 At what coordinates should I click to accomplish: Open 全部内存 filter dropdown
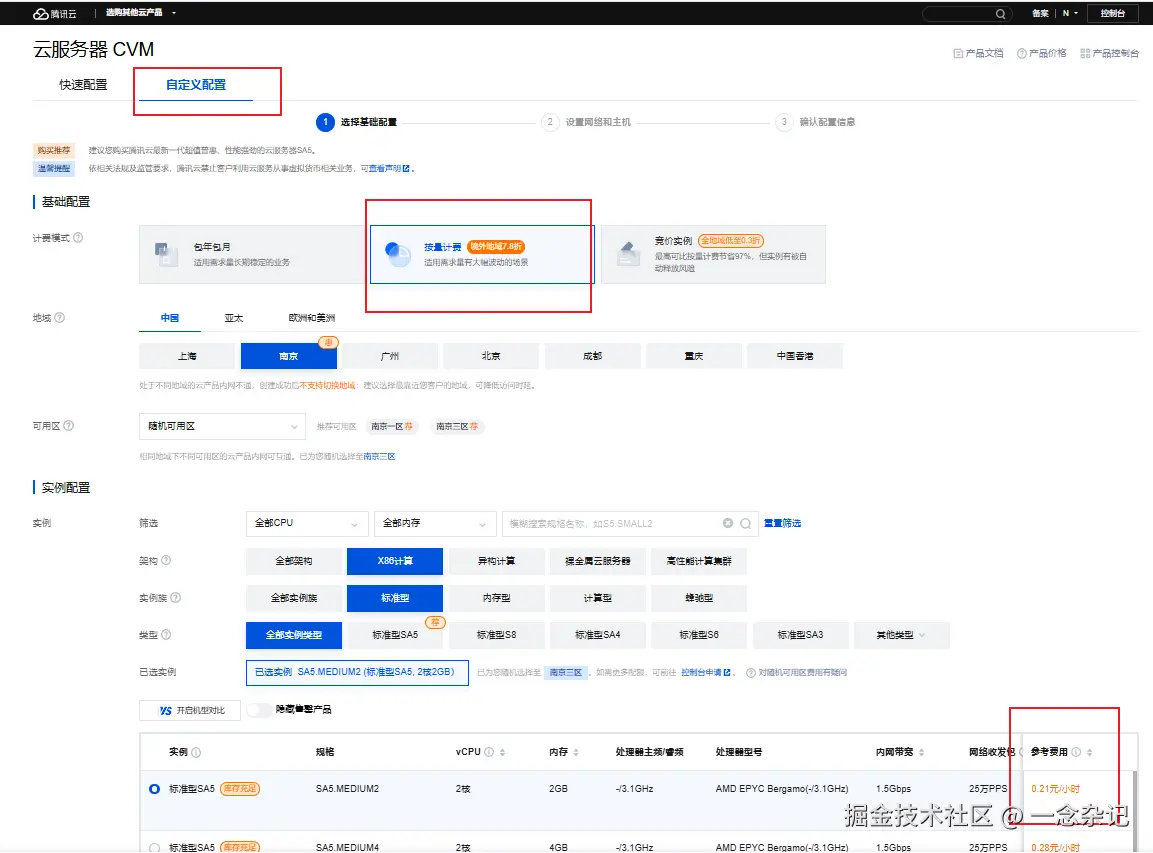coord(435,524)
